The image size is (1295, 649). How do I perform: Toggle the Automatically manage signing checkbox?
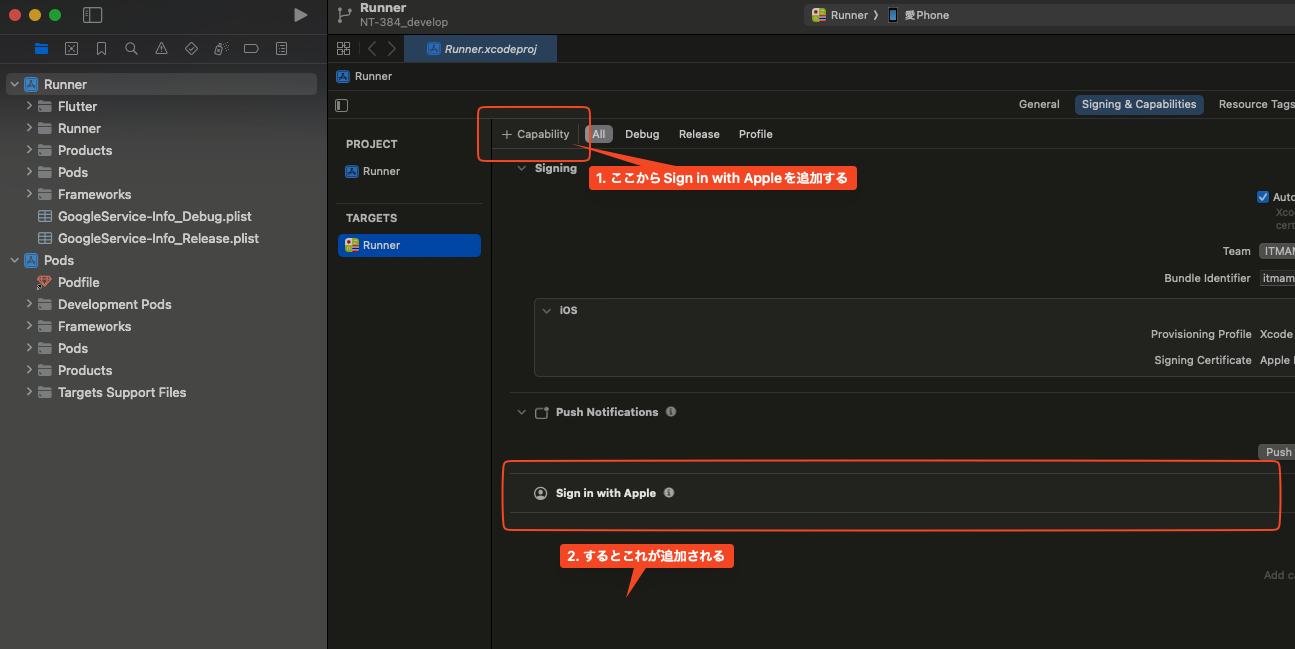pos(1263,197)
